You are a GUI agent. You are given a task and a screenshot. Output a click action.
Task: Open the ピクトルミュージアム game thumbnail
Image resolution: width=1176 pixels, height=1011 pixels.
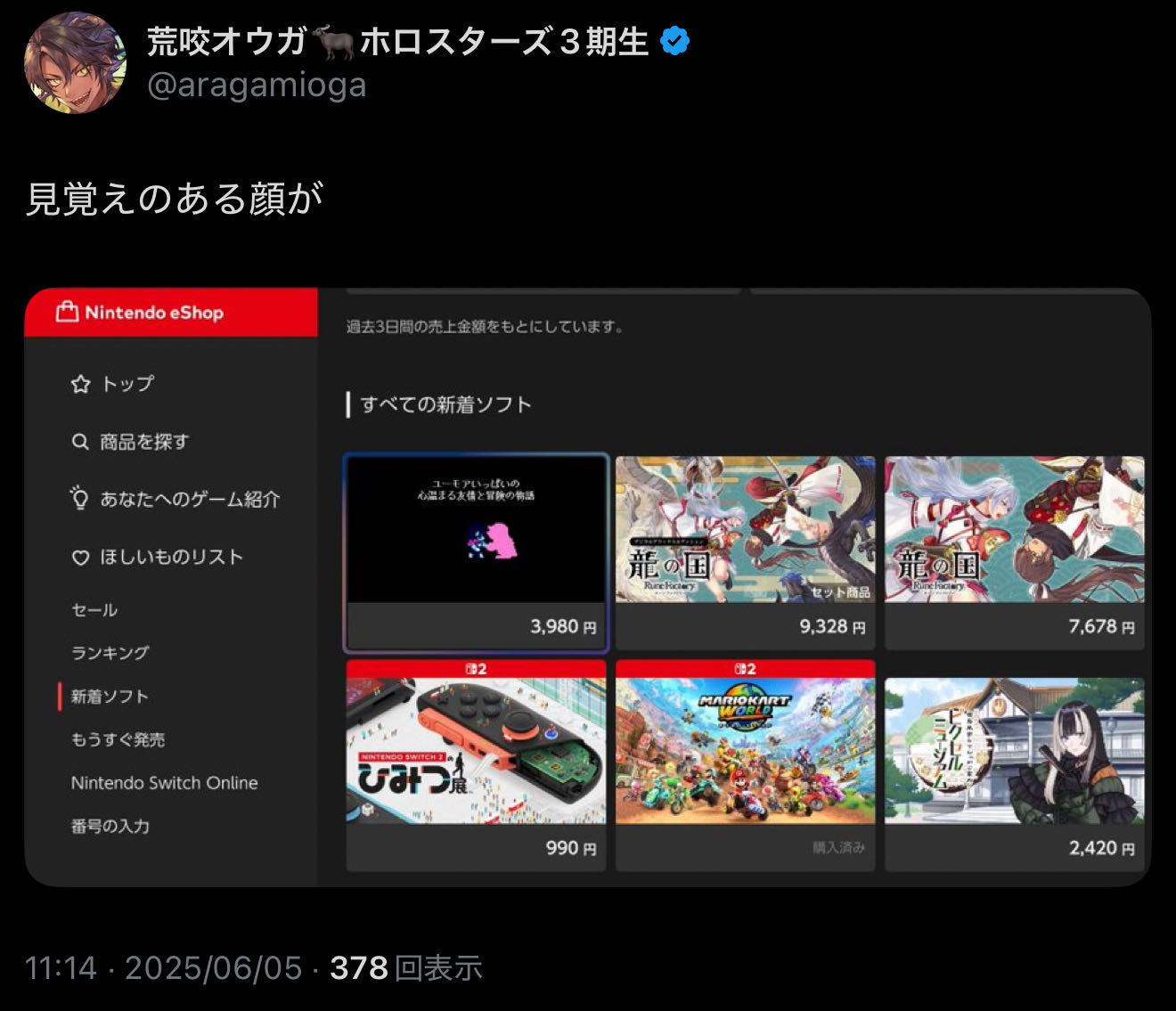[x=1014, y=751]
